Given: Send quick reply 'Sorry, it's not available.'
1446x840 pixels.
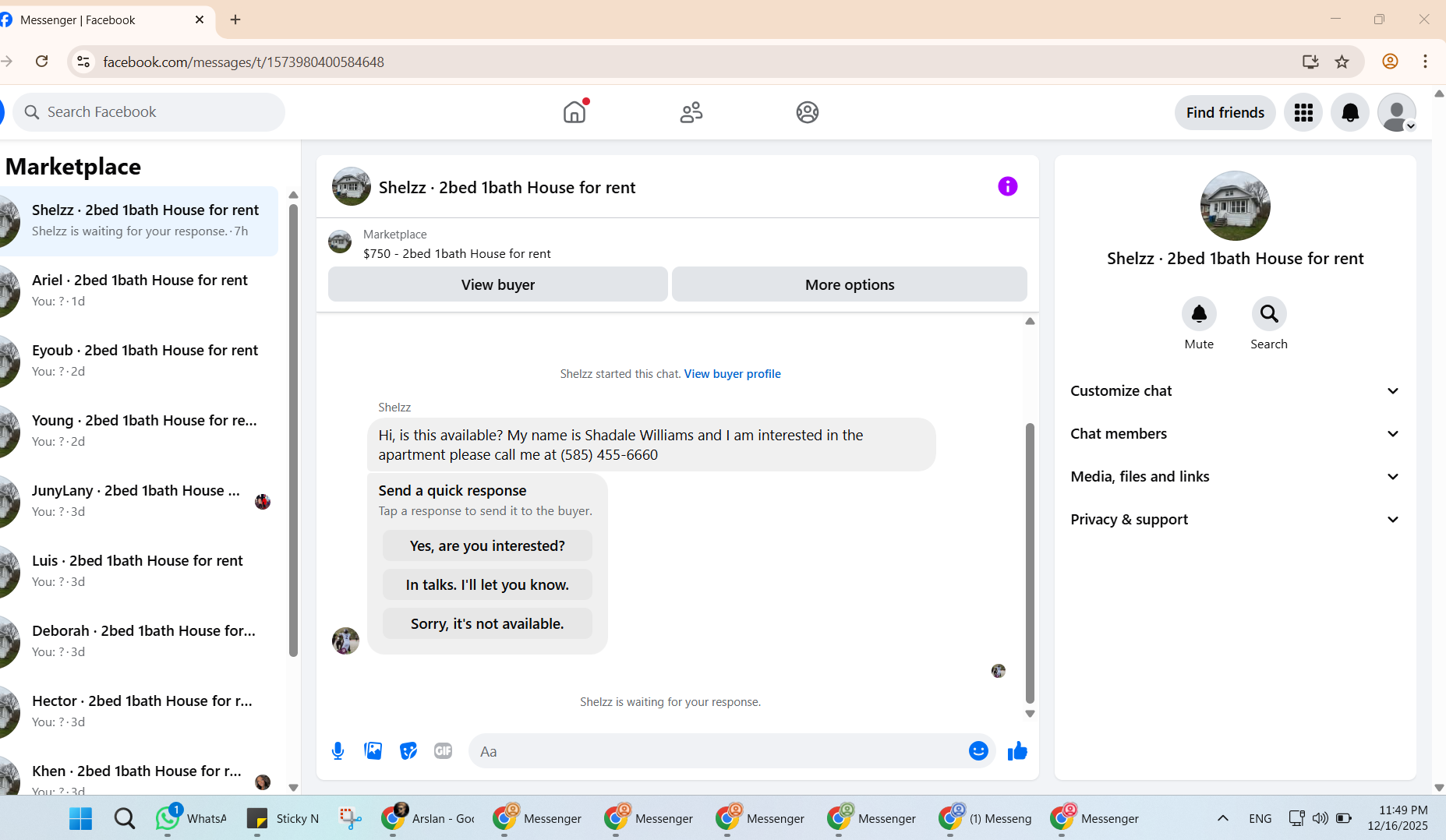Looking at the screenshot, I should tap(487, 623).
